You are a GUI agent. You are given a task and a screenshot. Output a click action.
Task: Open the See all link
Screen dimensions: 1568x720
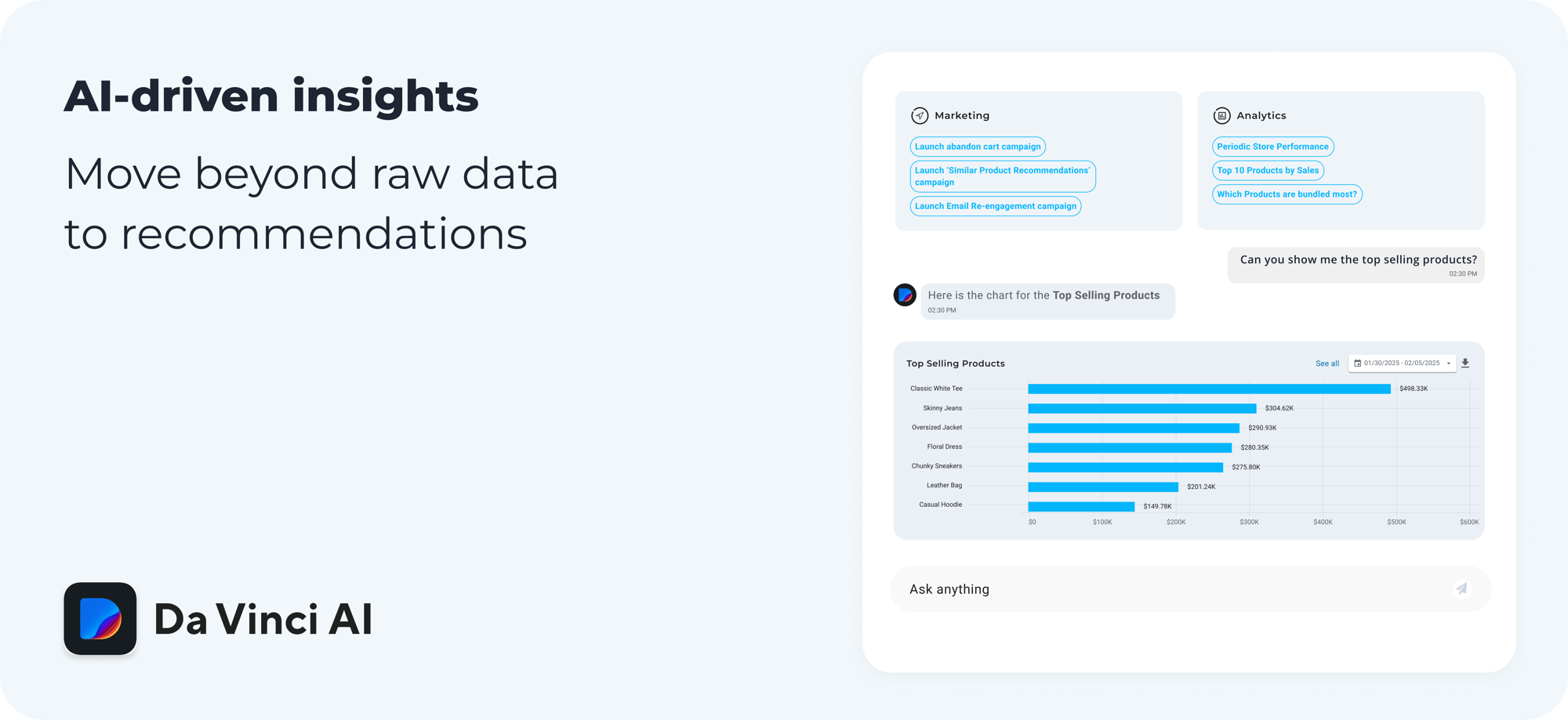[1327, 364]
